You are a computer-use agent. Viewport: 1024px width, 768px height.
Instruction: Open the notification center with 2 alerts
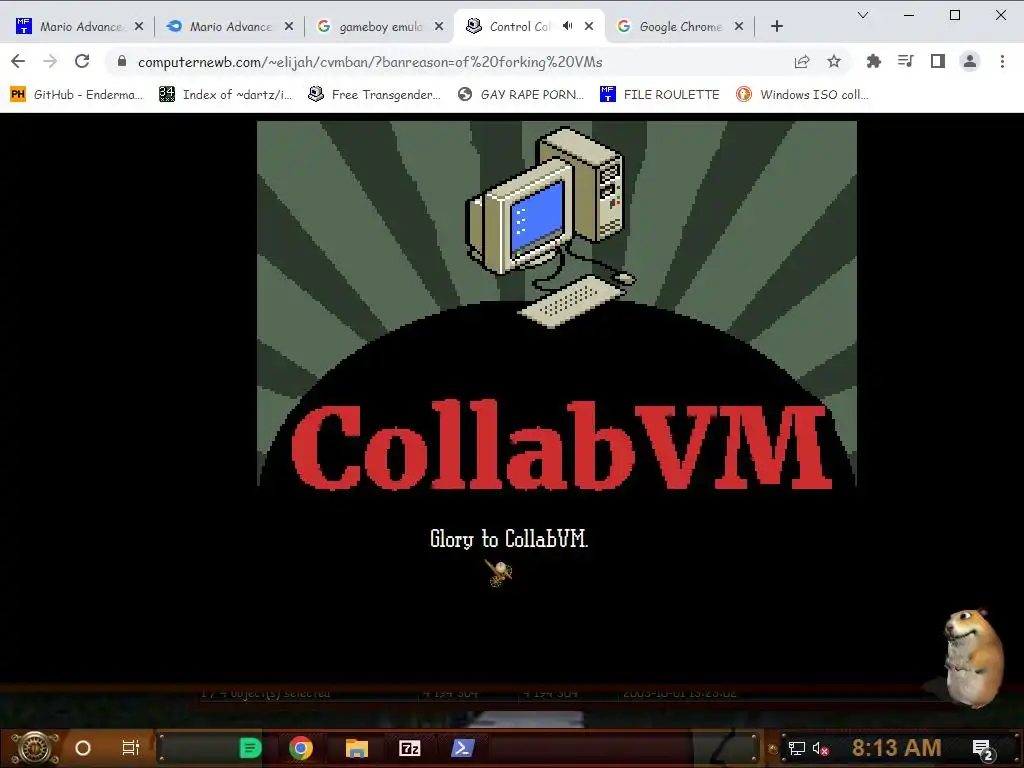[983, 750]
